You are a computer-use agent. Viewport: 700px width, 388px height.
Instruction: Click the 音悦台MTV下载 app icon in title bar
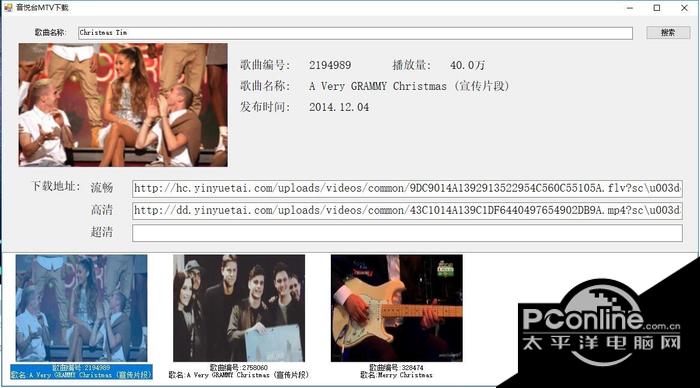(x=8, y=8)
